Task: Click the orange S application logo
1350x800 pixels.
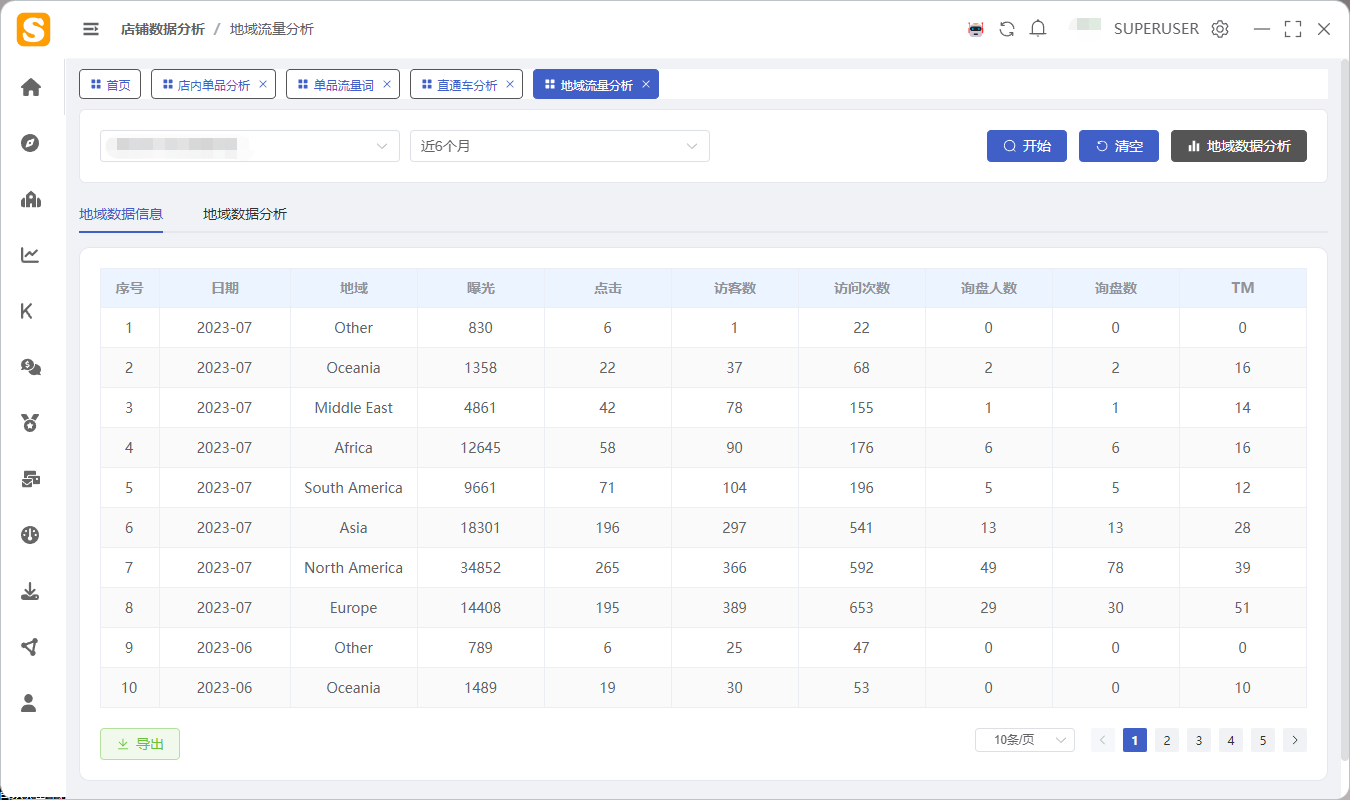Action: (33, 29)
